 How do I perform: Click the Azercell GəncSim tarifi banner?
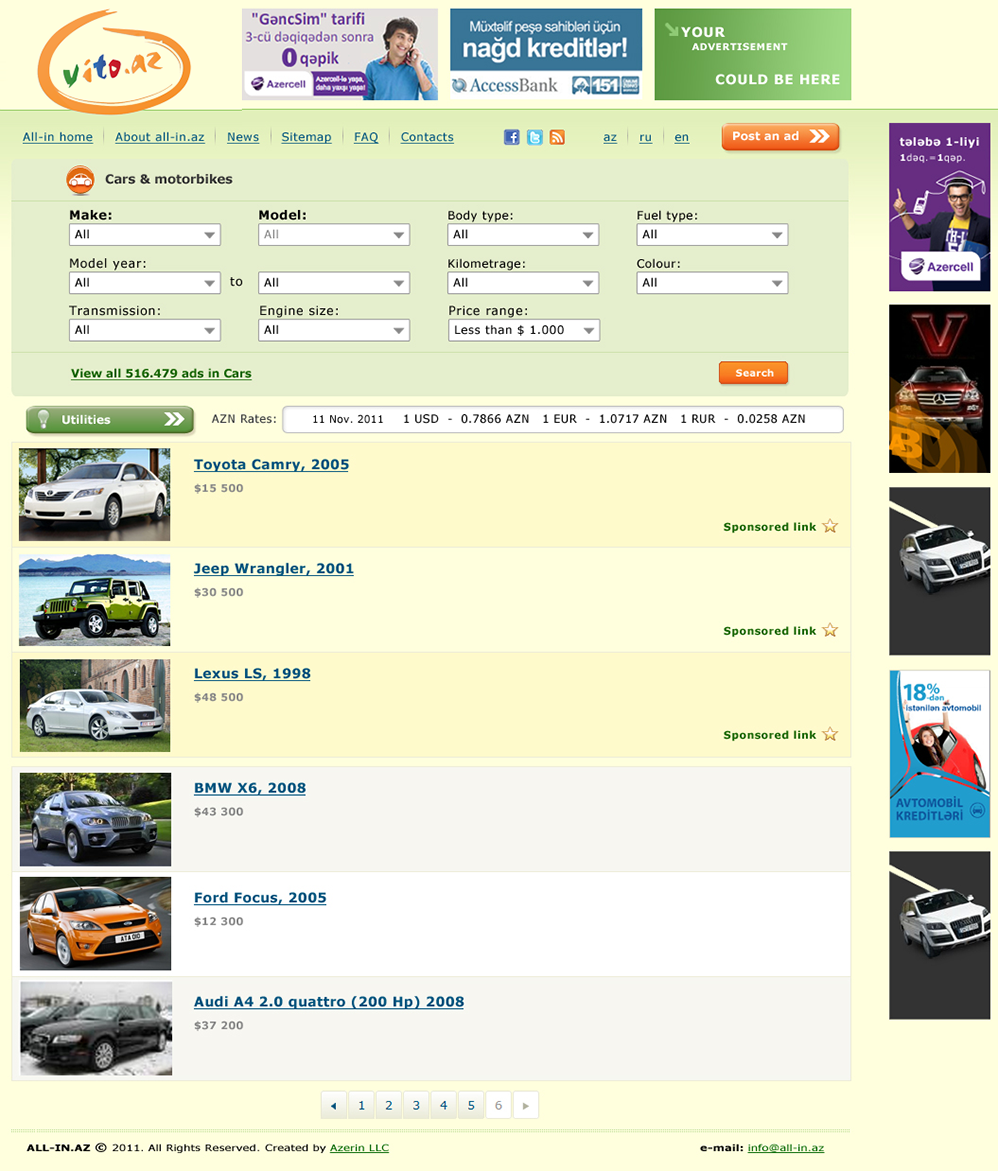pos(340,55)
